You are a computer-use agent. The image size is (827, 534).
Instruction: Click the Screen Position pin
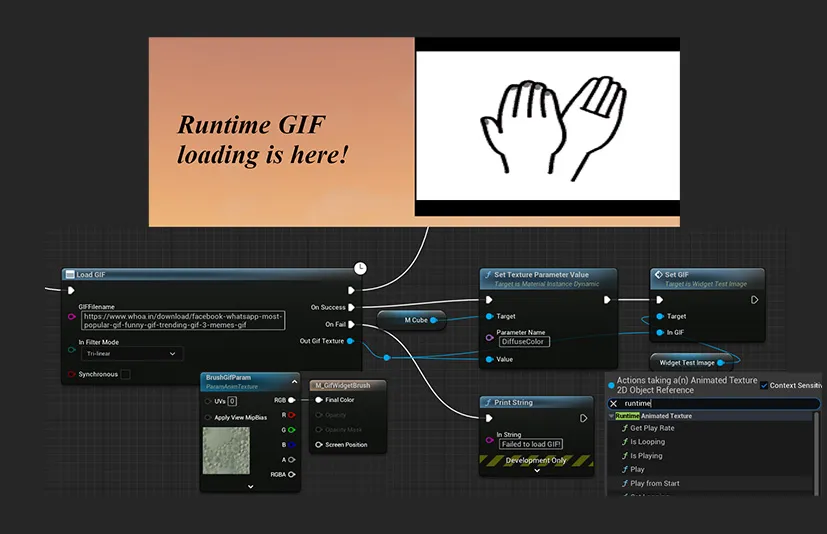[x=319, y=445]
